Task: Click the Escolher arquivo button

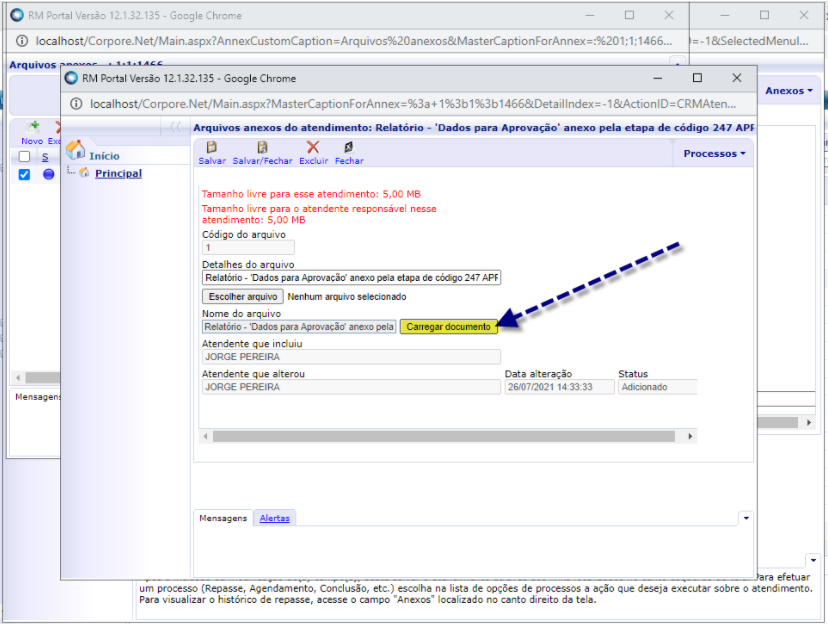Action: coord(242,297)
